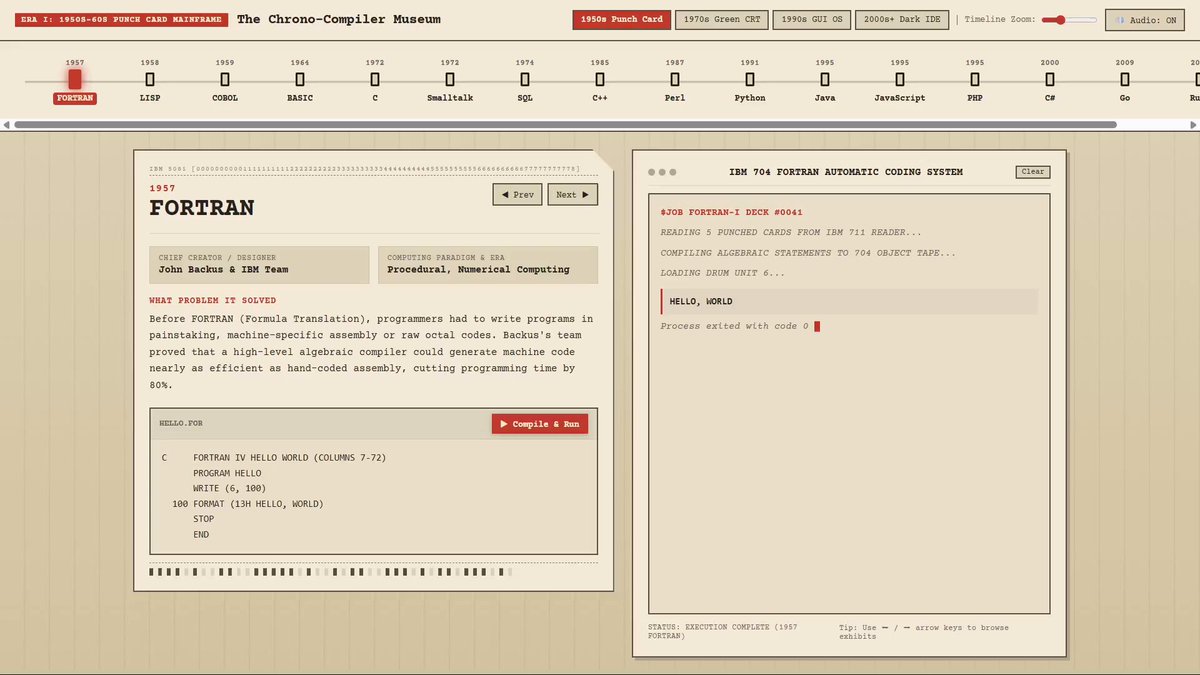This screenshot has height=675, width=1200.
Task: Click '$JOB FORTRAN-I DECK #0041' console line
Action: (x=731, y=212)
